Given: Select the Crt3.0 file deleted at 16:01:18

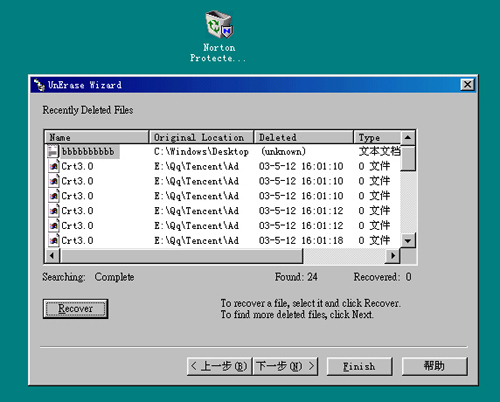Looking at the screenshot, I should click(x=223, y=240).
